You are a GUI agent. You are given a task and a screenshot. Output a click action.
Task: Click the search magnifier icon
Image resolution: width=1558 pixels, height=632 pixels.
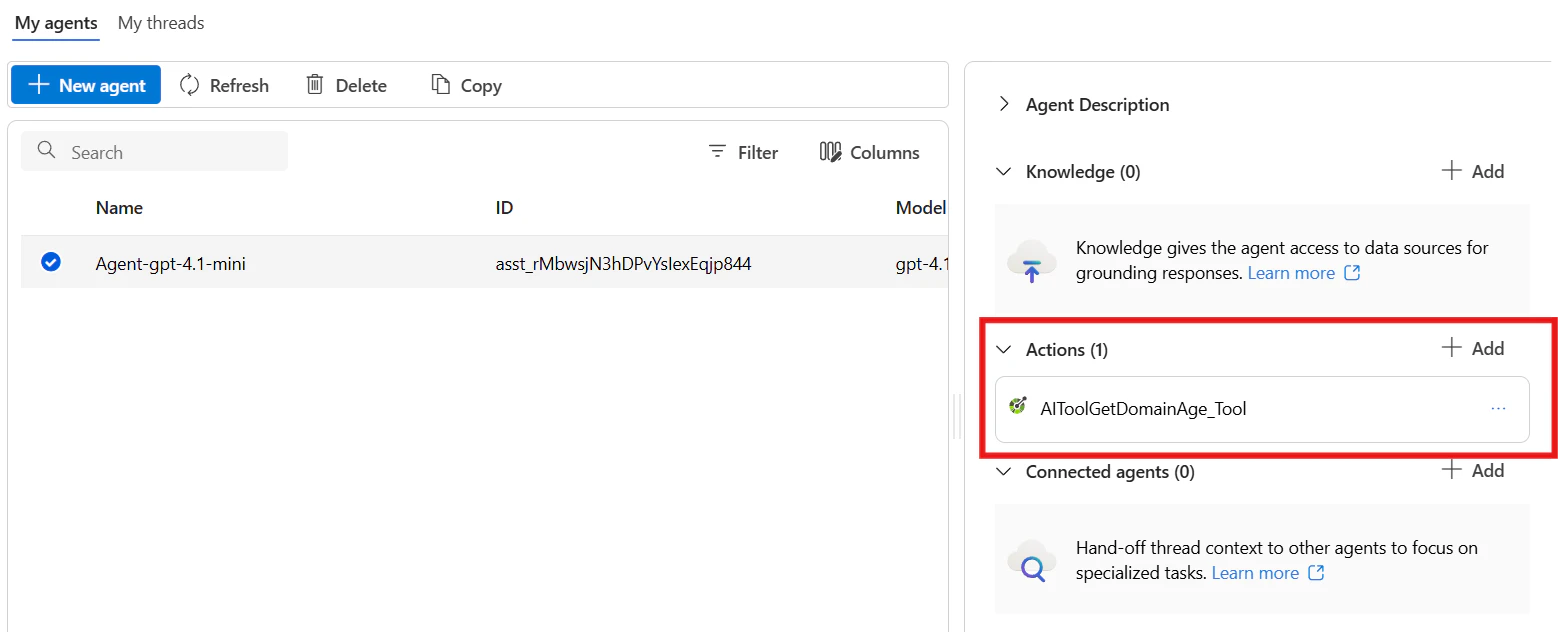[x=46, y=151]
